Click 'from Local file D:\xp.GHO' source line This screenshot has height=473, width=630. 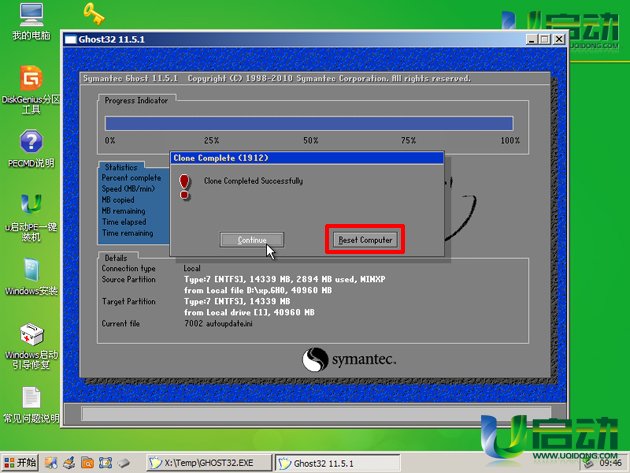(258, 290)
